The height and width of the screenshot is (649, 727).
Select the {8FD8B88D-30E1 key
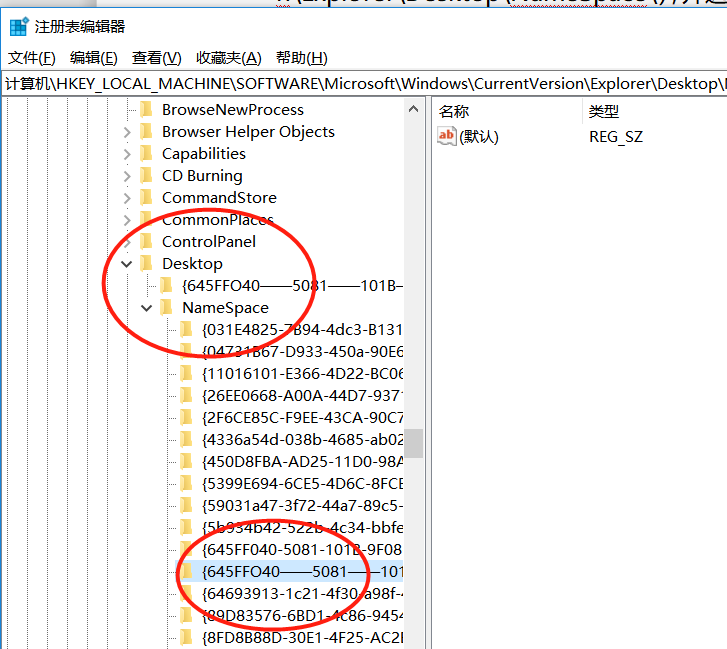302,637
